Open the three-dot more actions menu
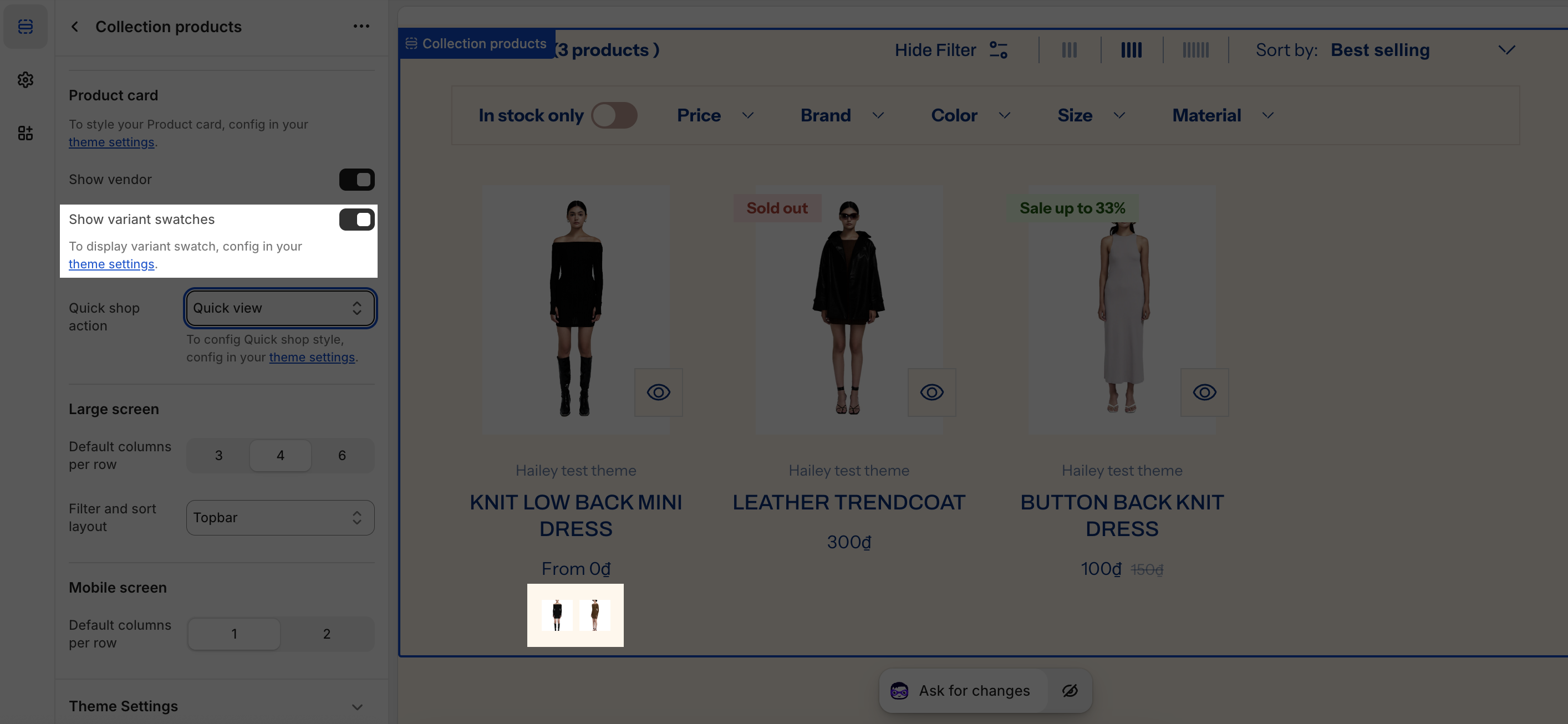The image size is (1568, 724). (361, 26)
